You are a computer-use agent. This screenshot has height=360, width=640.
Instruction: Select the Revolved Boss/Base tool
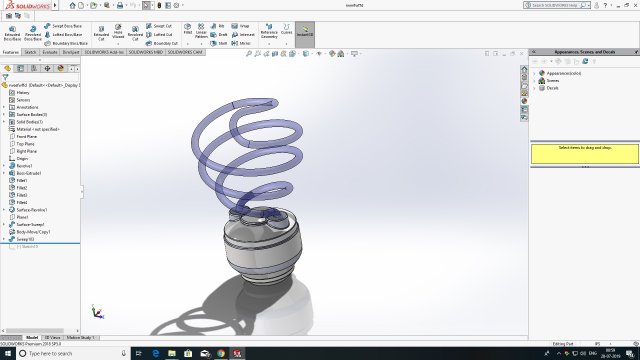click(33, 33)
